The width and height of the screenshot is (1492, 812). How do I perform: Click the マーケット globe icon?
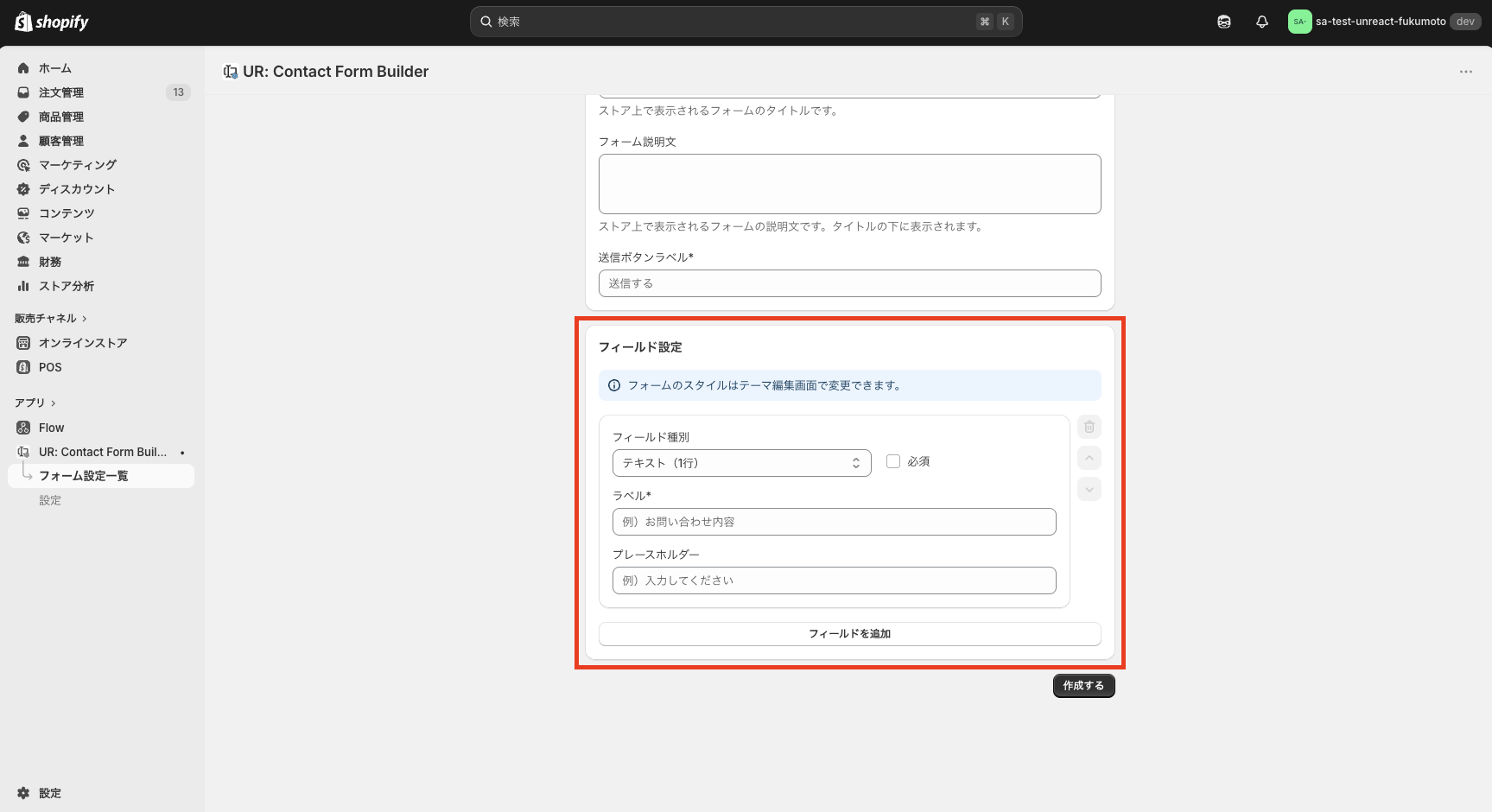point(23,238)
